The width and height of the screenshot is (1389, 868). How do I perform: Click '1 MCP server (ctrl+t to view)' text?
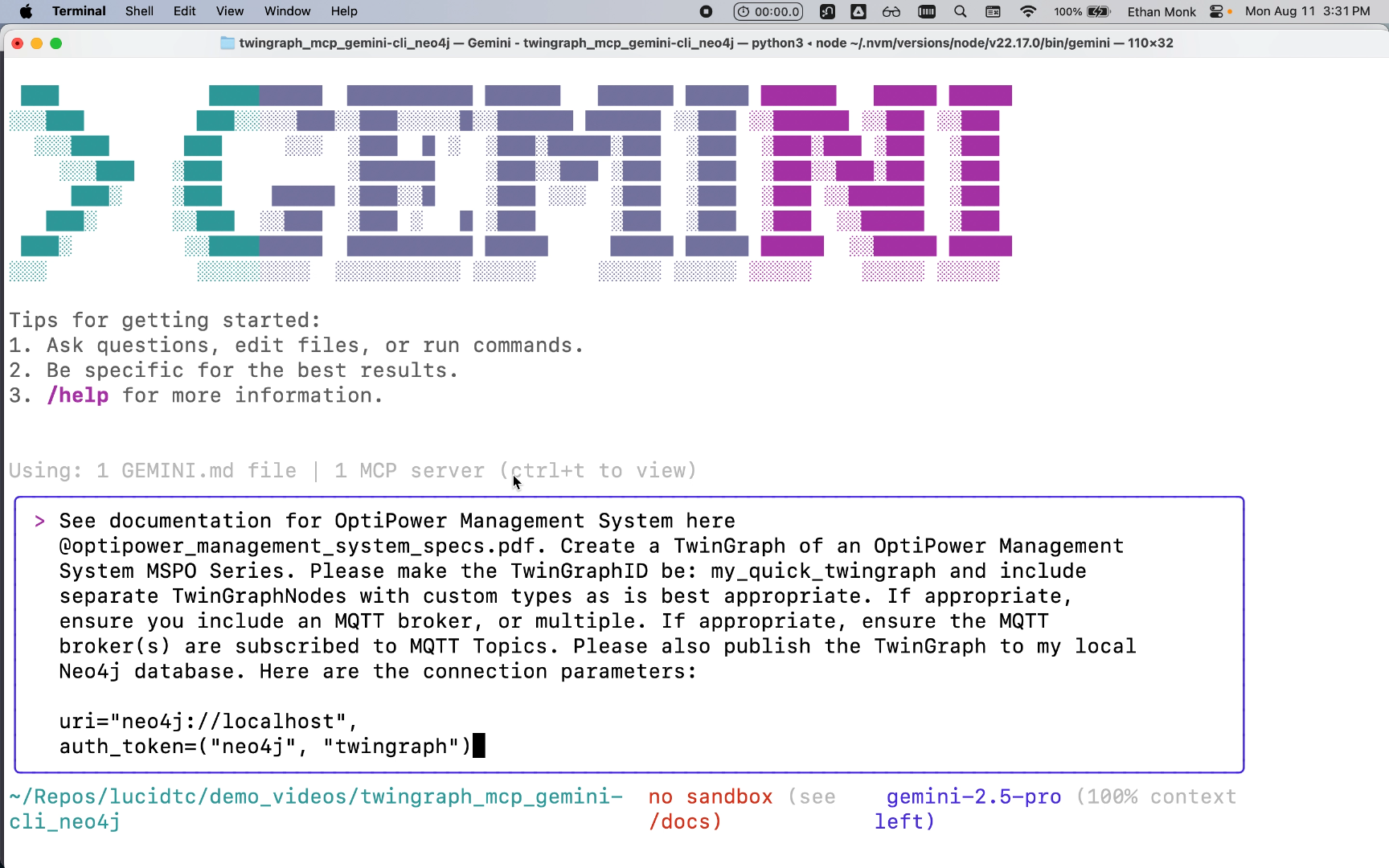(515, 471)
